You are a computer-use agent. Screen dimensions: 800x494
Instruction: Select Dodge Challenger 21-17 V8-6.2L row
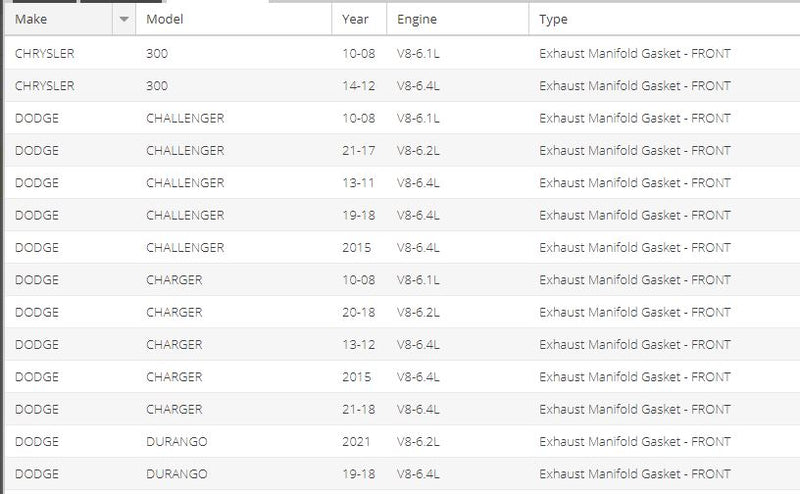coord(403,150)
